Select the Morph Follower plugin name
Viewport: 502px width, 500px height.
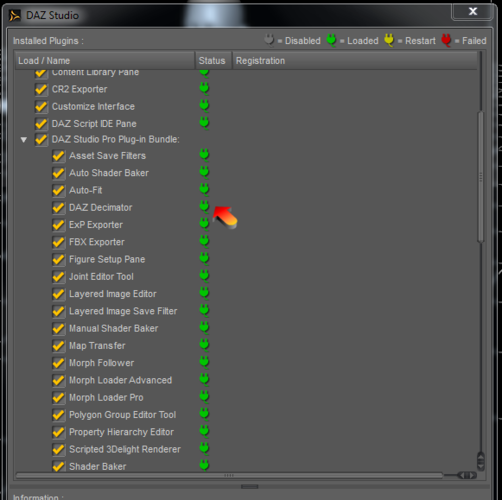[101, 363]
